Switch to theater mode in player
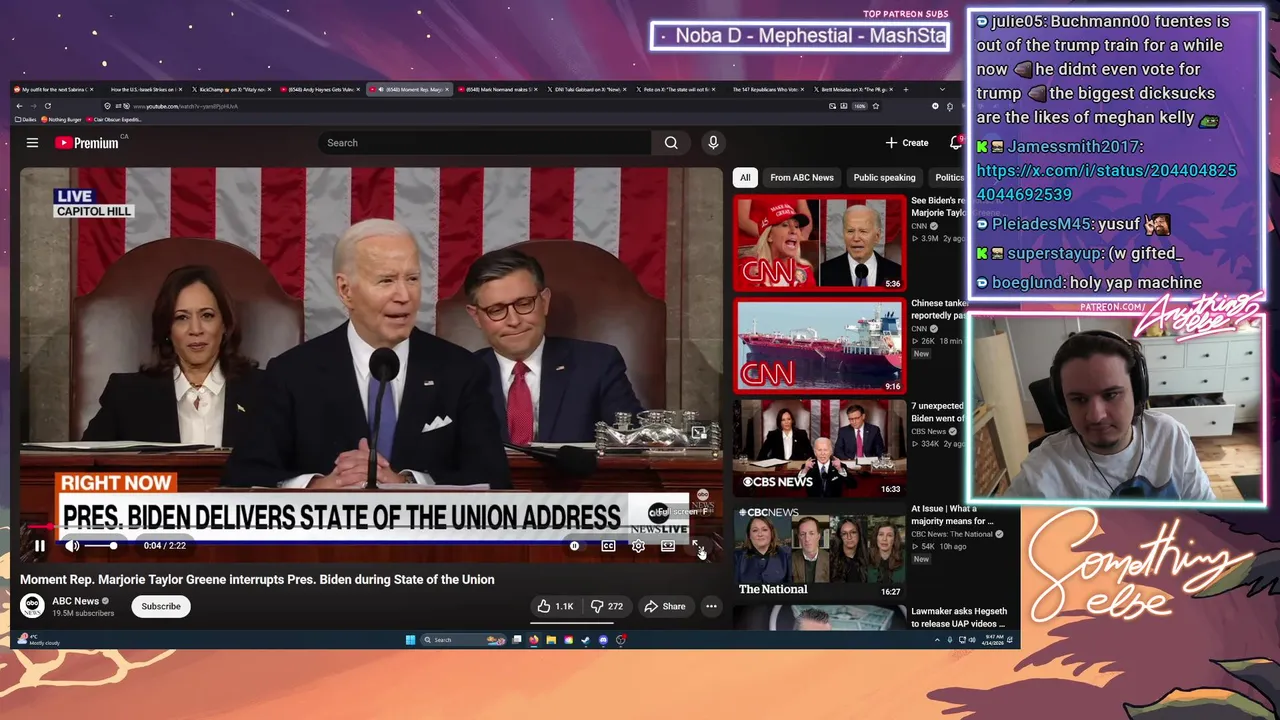This screenshot has width=1280, height=720. pyautogui.click(x=668, y=546)
